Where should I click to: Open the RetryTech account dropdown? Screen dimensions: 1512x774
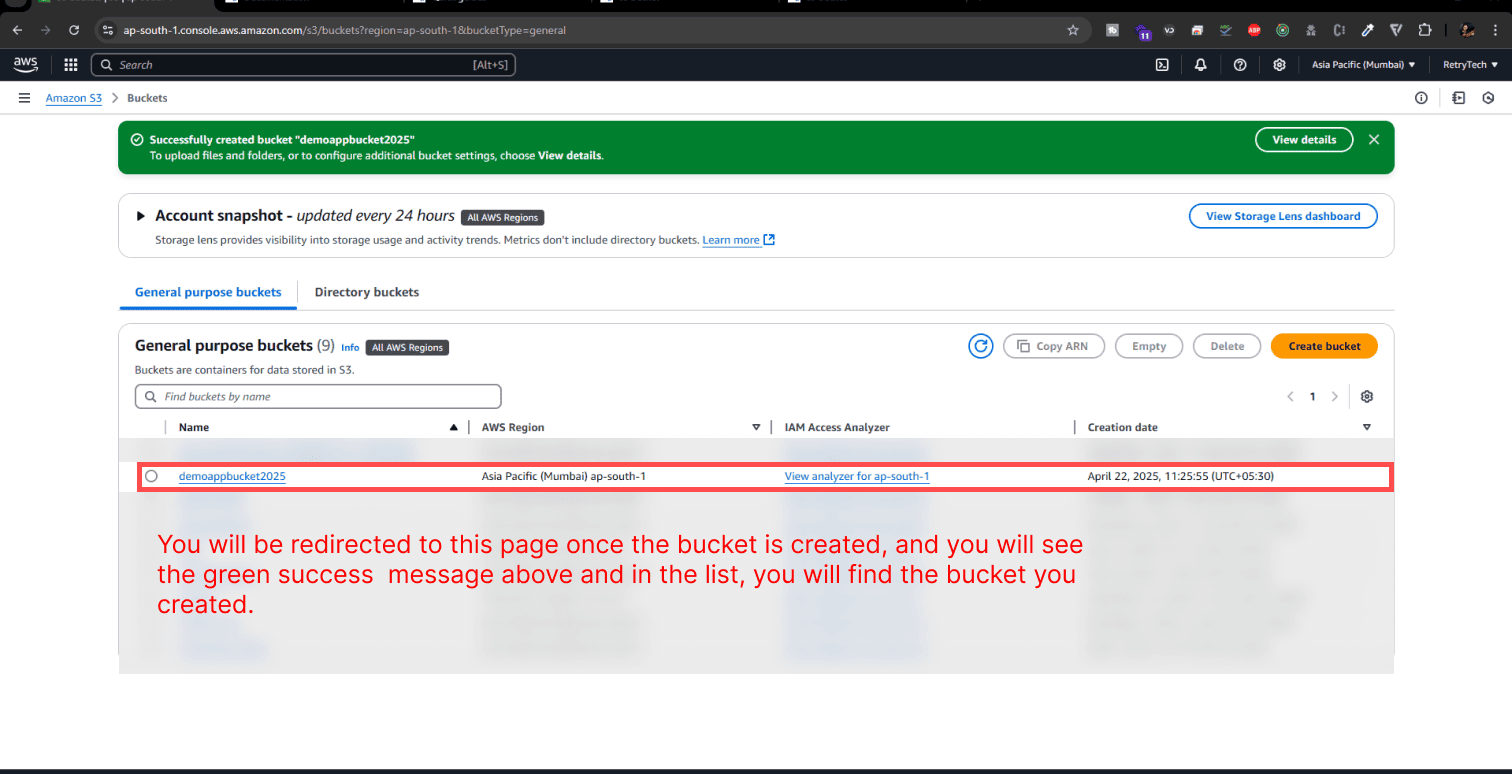click(x=1469, y=64)
